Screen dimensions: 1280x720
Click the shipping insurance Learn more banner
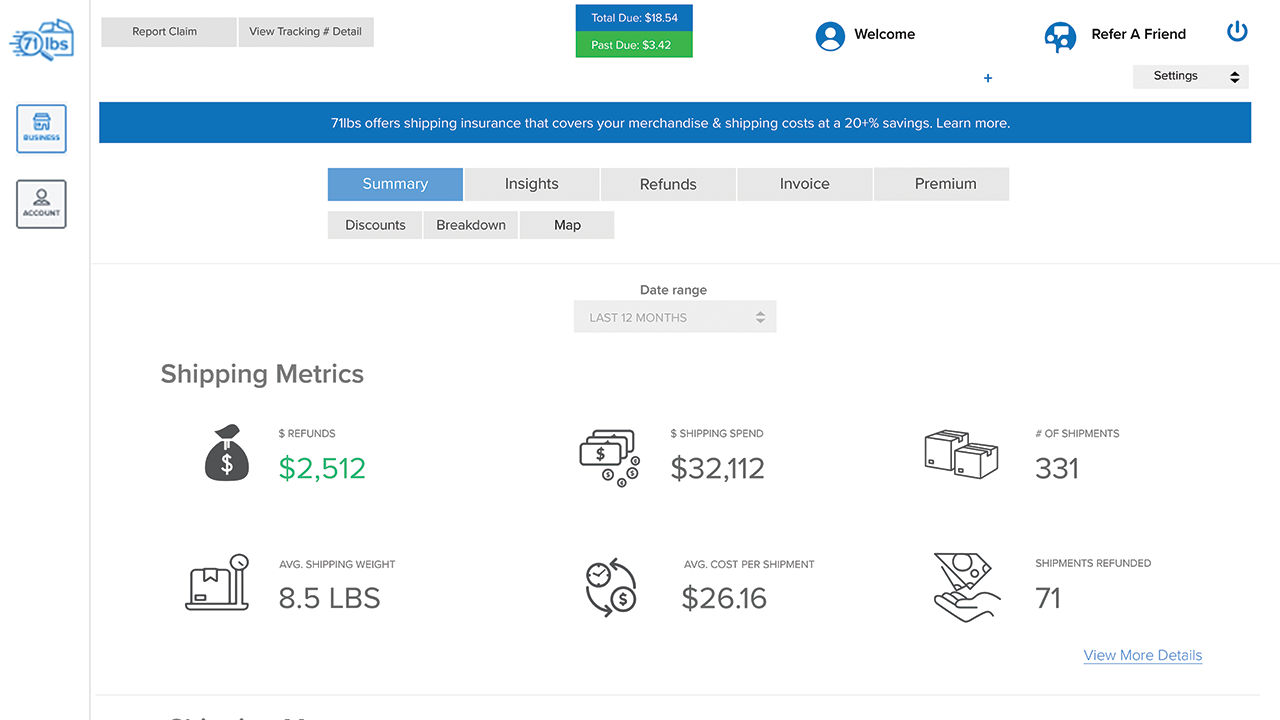coord(675,123)
